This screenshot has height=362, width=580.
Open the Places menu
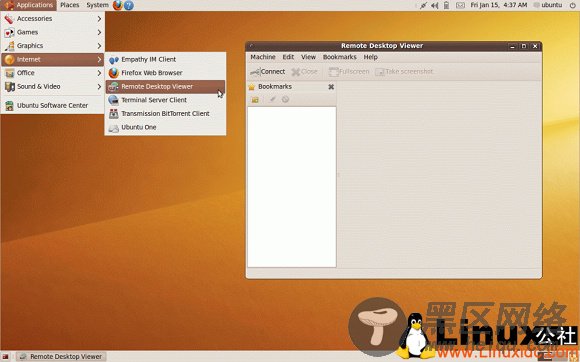pos(70,5)
